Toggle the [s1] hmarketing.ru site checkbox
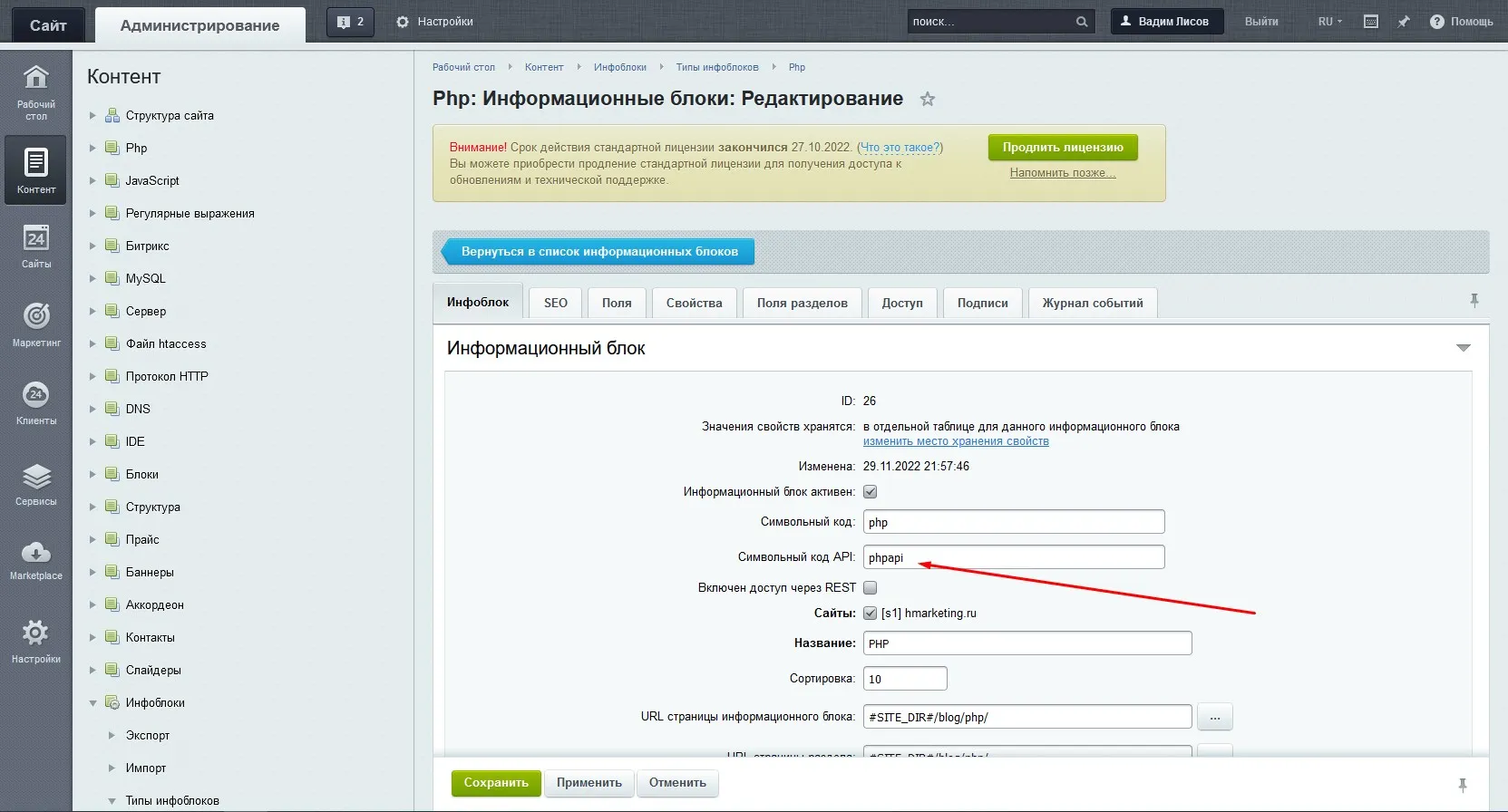The image size is (1508, 812). (x=871, y=614)
